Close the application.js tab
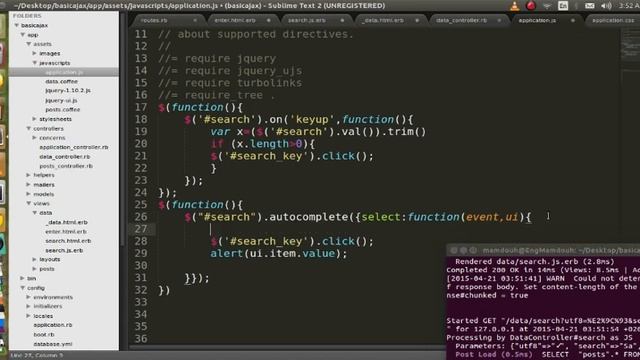The image size is (640, 360). pyautogui.click(x=573, y=20)
